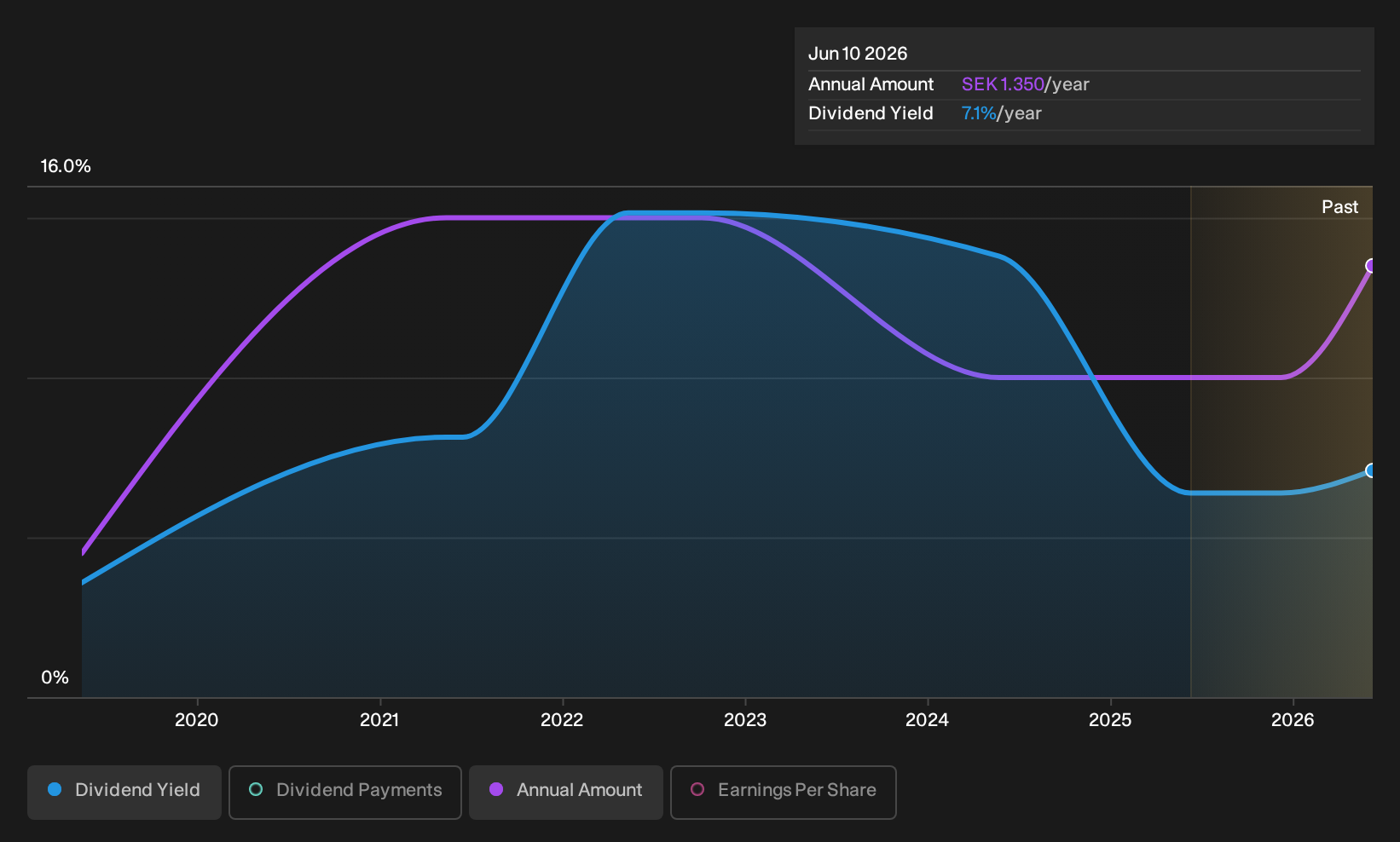Click the 2022 x-axis label
The image size is (1400, 842).
tap(562, 720)
